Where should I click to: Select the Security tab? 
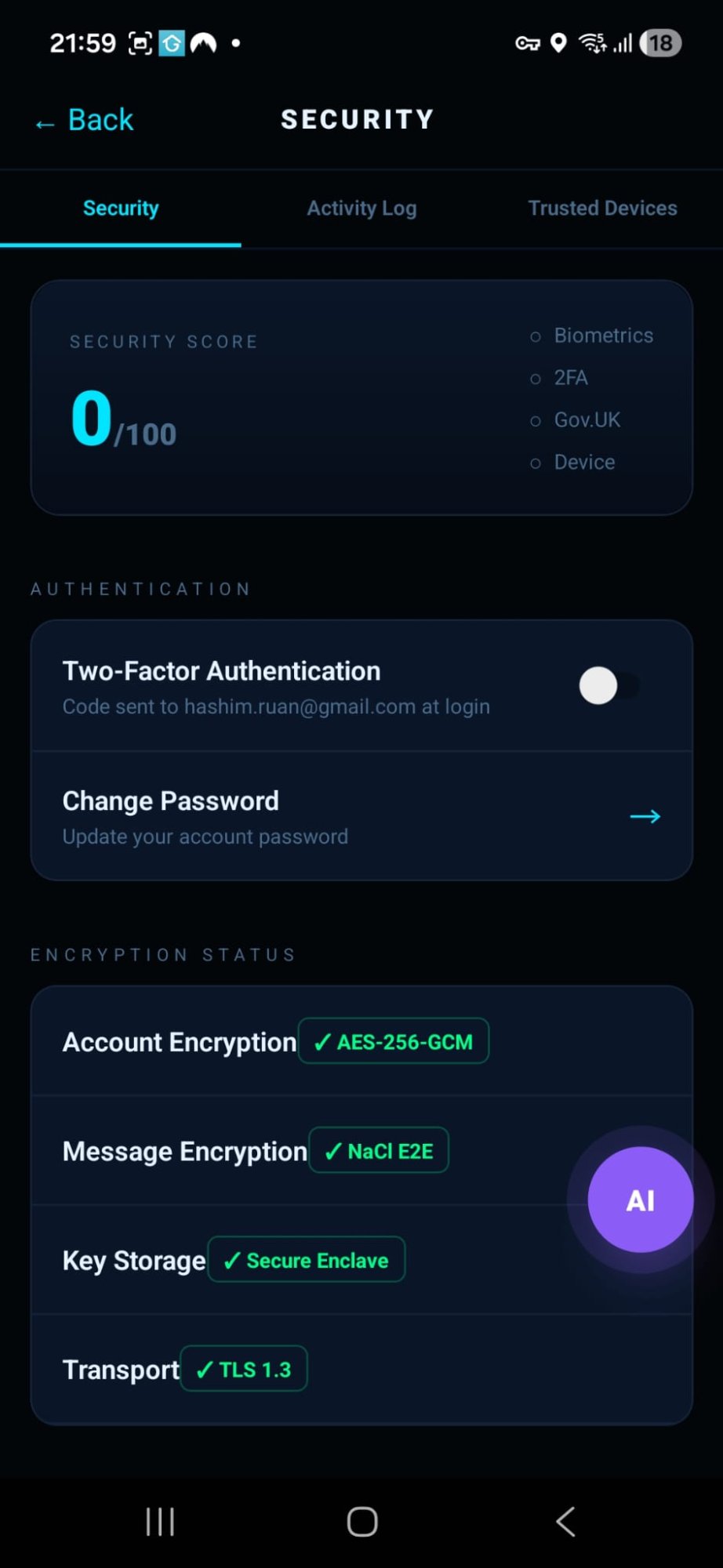(x=121, y=209)
